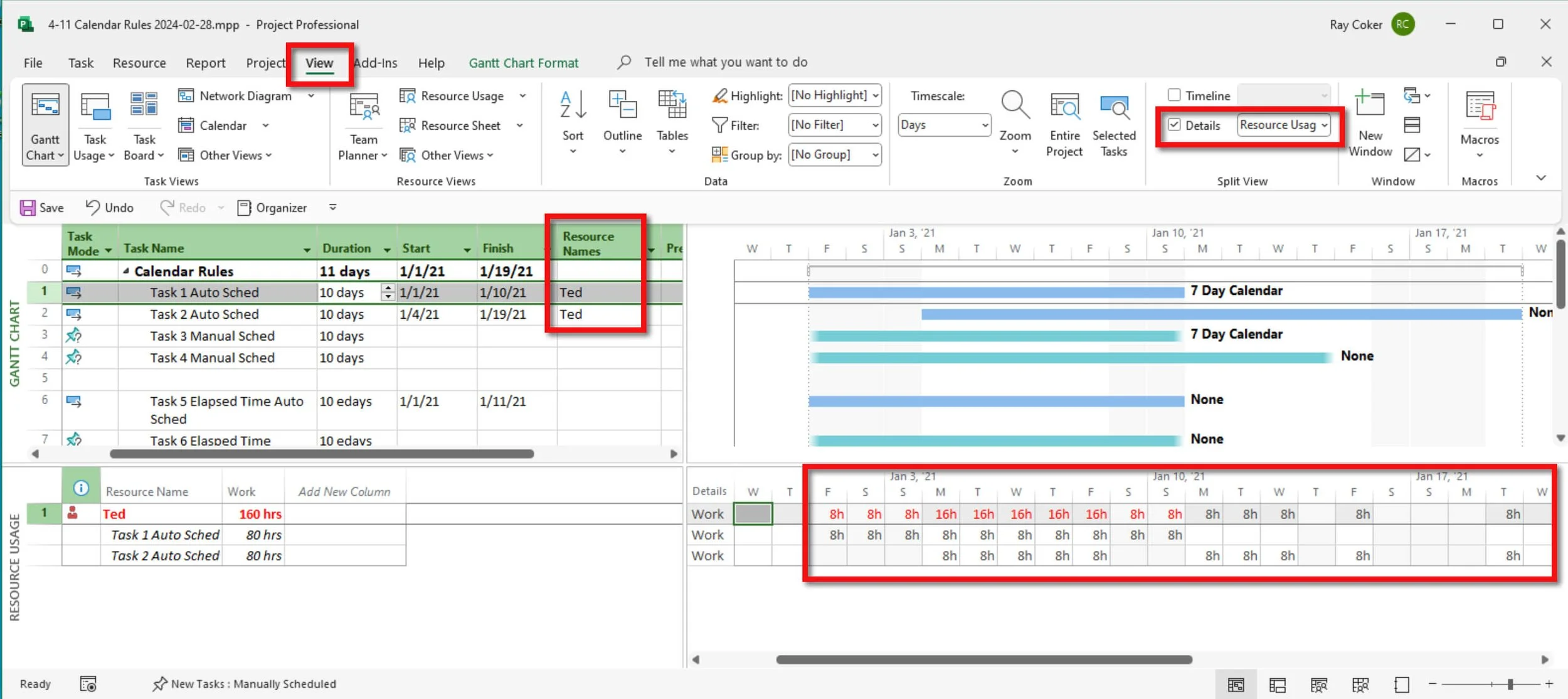Screen dimensions: 1568x699
Task: Open the Macros menu
Action: pyautogui.click(x=1480, y=124)
